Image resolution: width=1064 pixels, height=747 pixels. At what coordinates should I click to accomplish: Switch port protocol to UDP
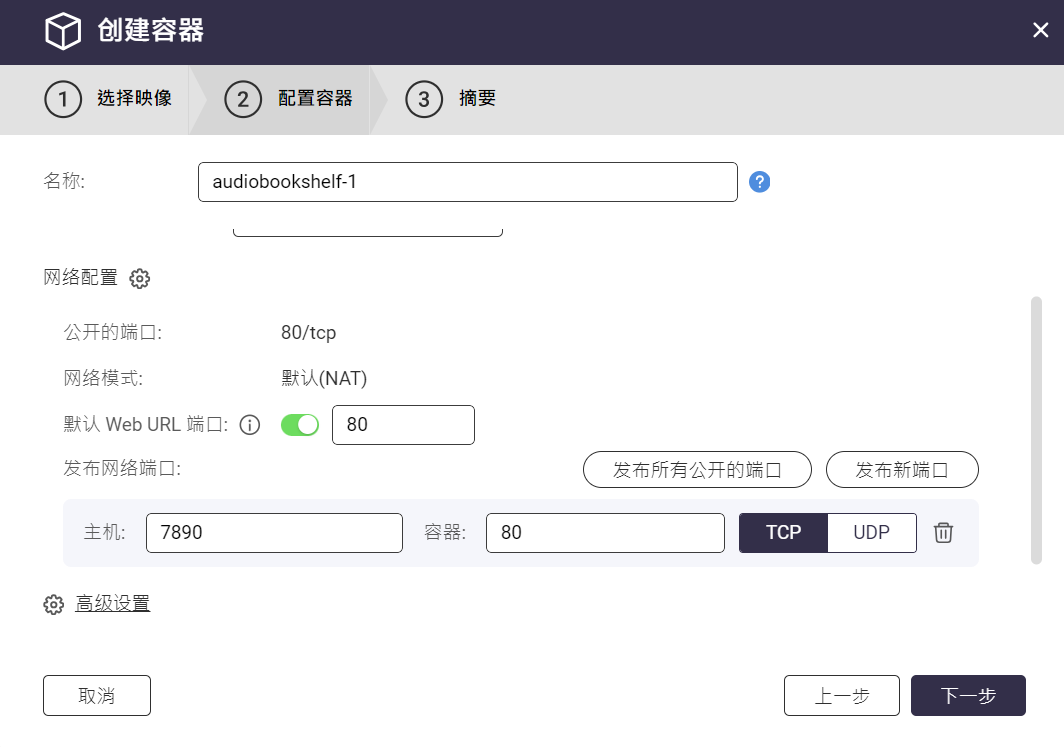coord(871,533)
